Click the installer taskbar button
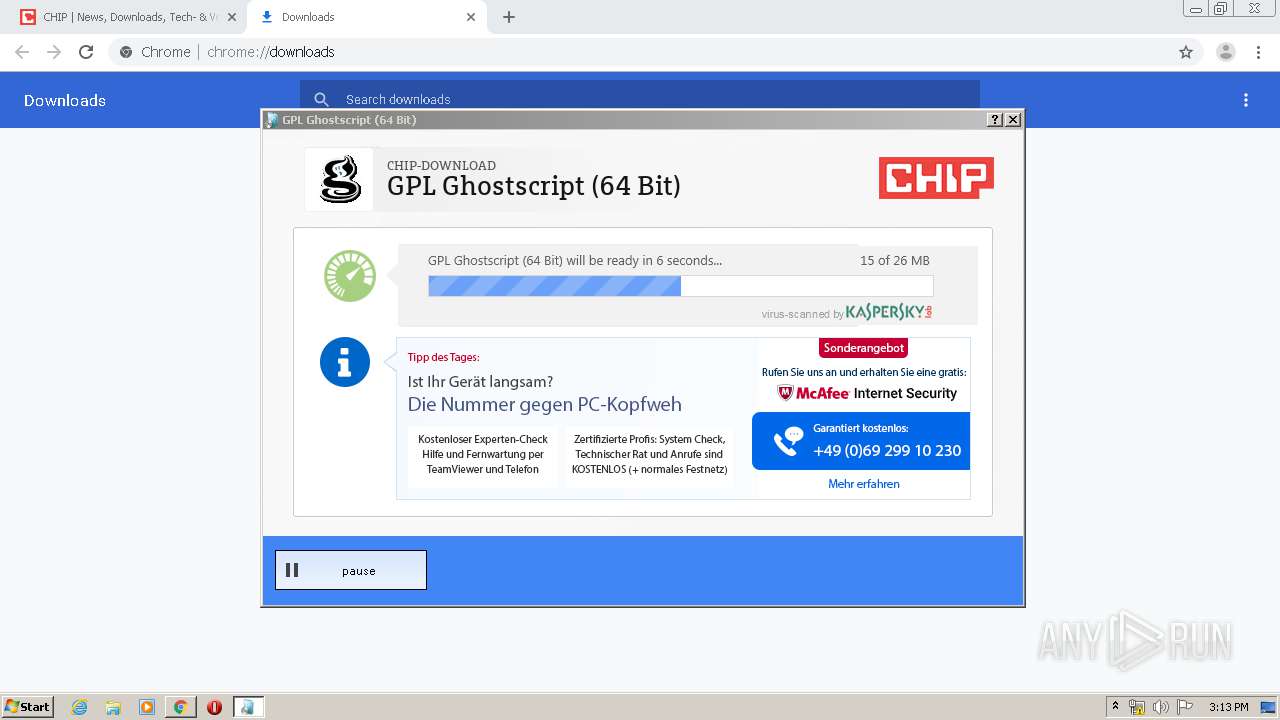Image resolution: width=1280 pixels, height=720 pixels. coord(248,707)
